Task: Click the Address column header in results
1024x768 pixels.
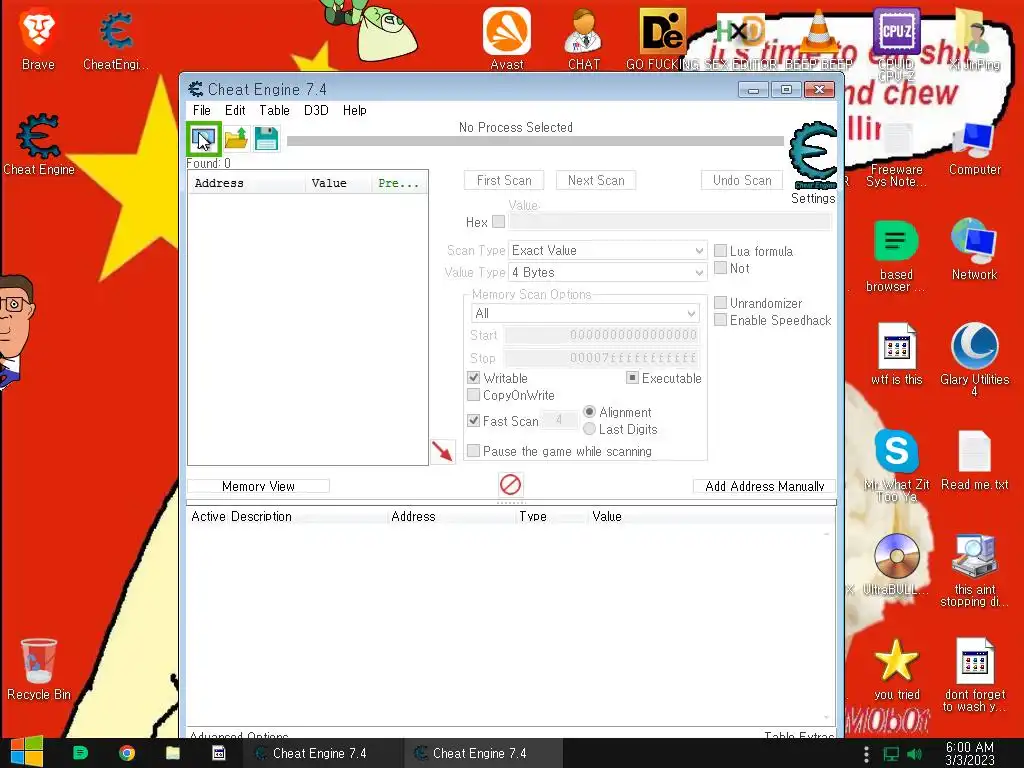Action: point(247,184)
